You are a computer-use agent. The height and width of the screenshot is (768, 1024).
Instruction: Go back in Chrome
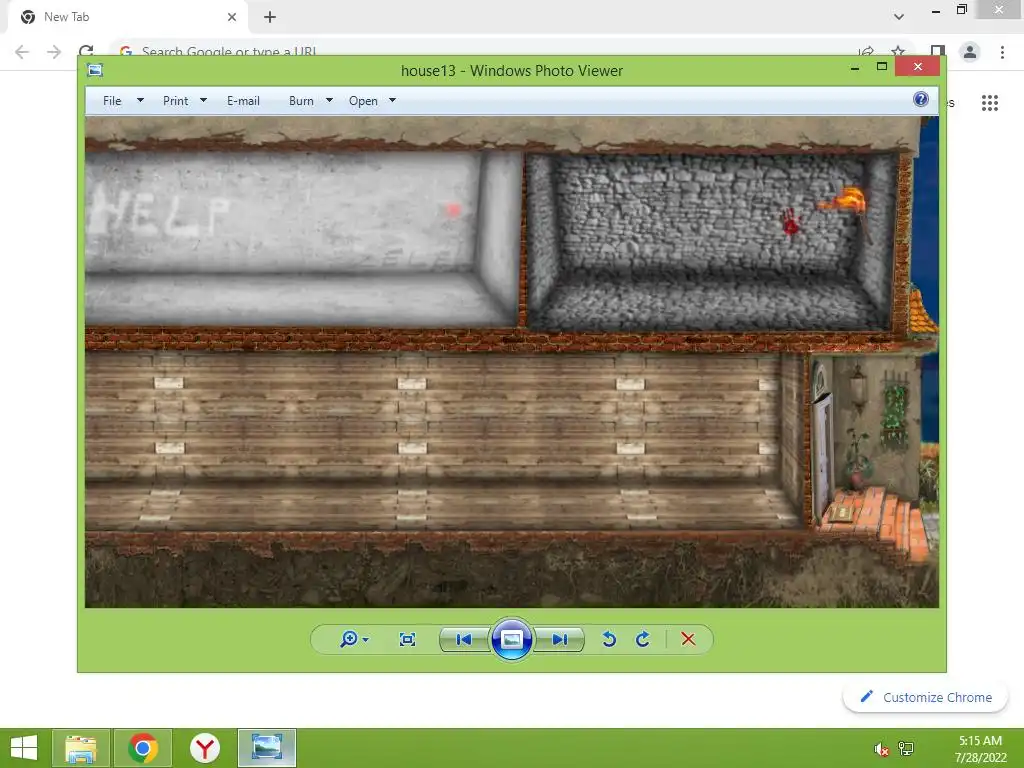tap(22, 52)
